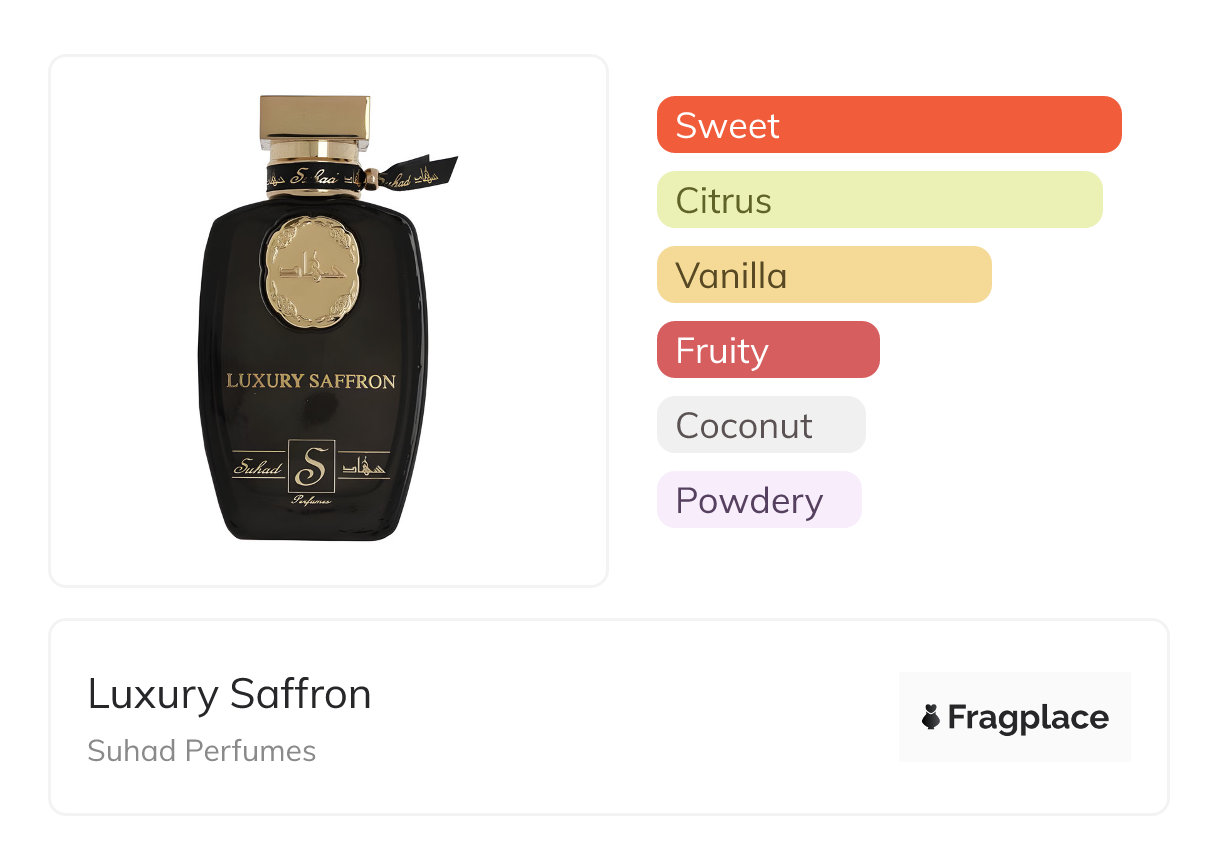Select the Citrus accord bar

click(x=879, y=200)
